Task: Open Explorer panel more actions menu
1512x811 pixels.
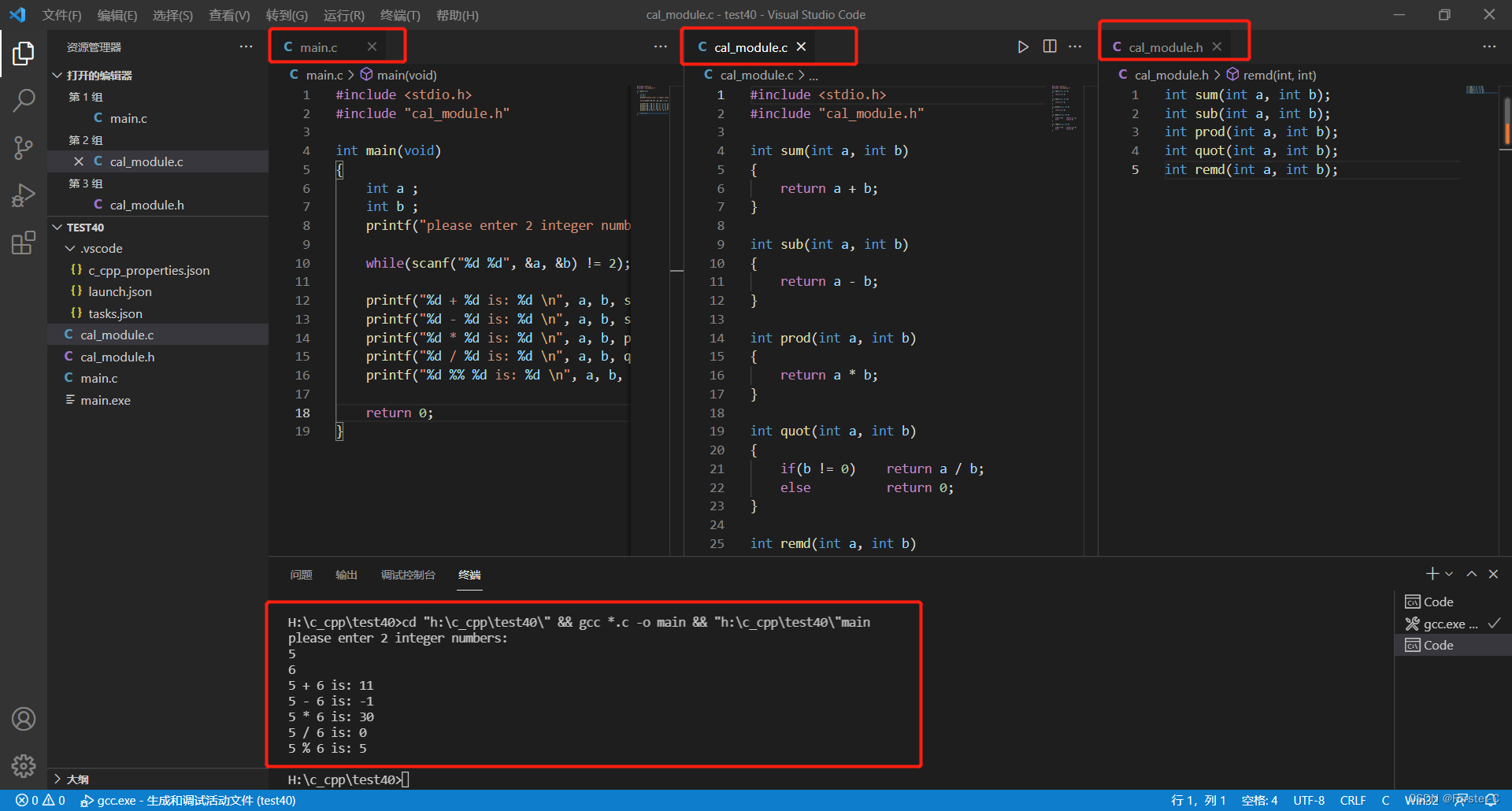Action: coord(246,47)
